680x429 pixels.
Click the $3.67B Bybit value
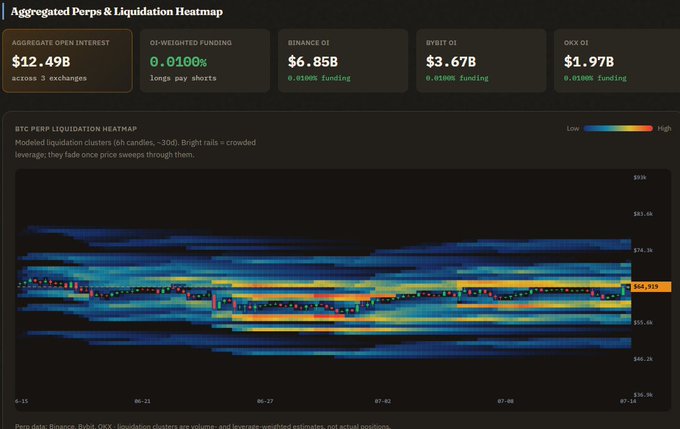451,62
